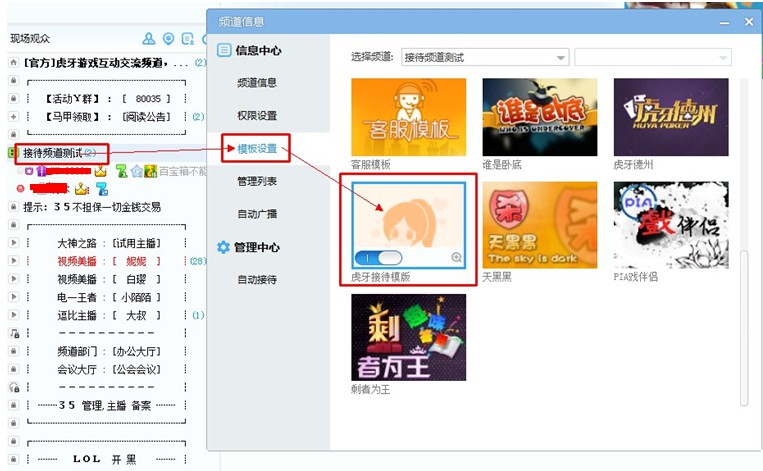Click the green icon before 接待频道测试

click(13, 153)
